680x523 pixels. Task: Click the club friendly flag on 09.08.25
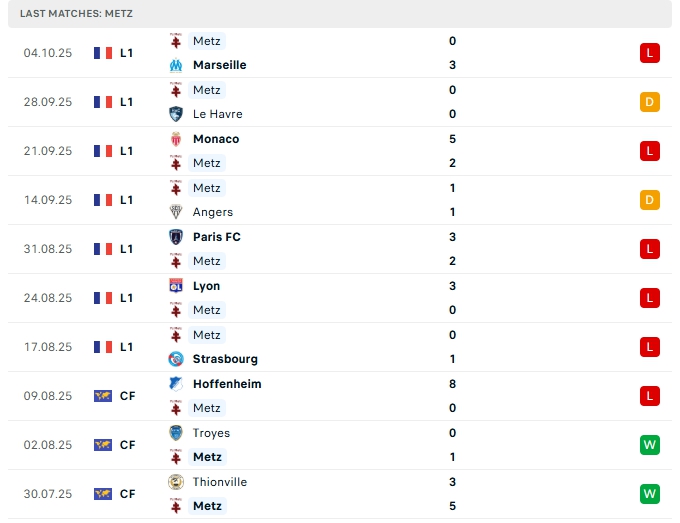(102, 396)
